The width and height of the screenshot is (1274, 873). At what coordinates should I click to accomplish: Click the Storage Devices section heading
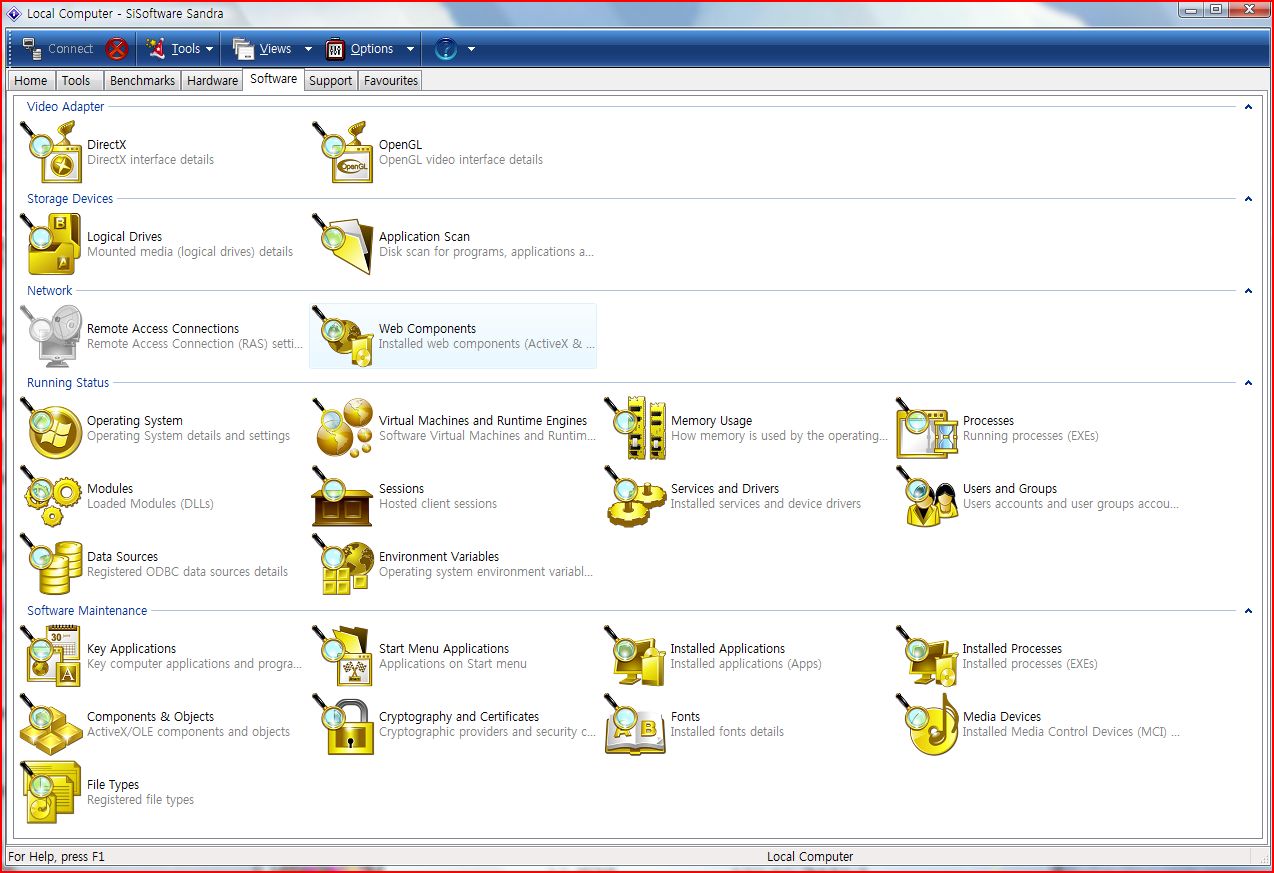coord(70,199)
